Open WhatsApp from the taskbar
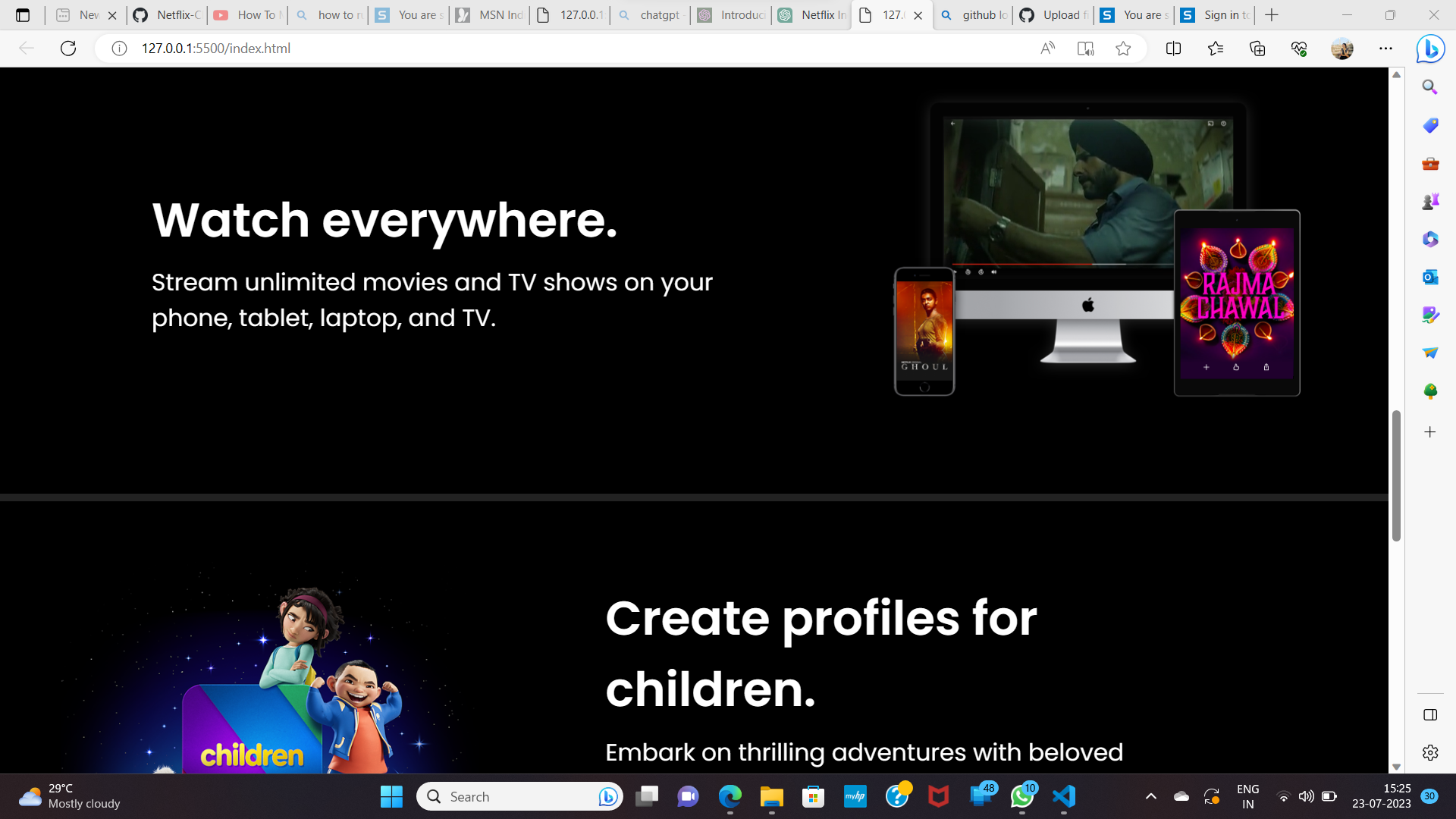This screenshot has height=819, width=1456. (x=1022, y=796)
